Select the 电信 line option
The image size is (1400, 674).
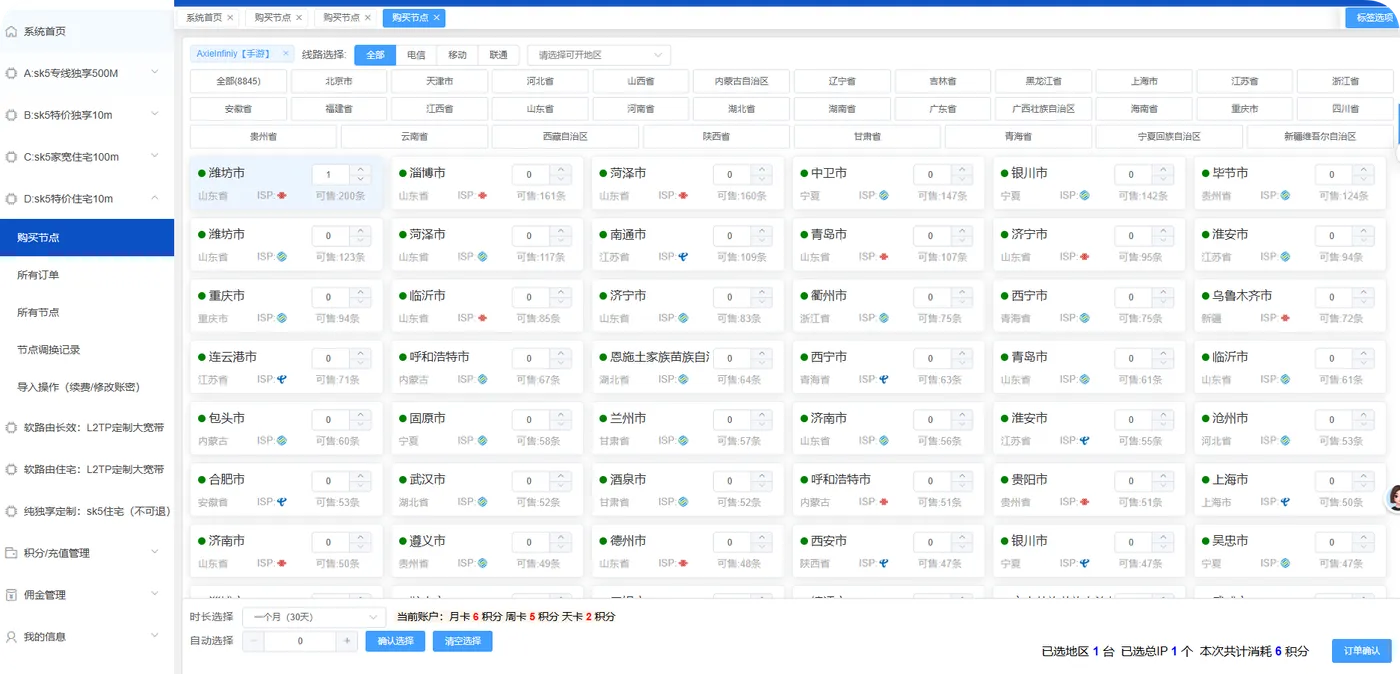pyautogui.click(x=416, y=55)
